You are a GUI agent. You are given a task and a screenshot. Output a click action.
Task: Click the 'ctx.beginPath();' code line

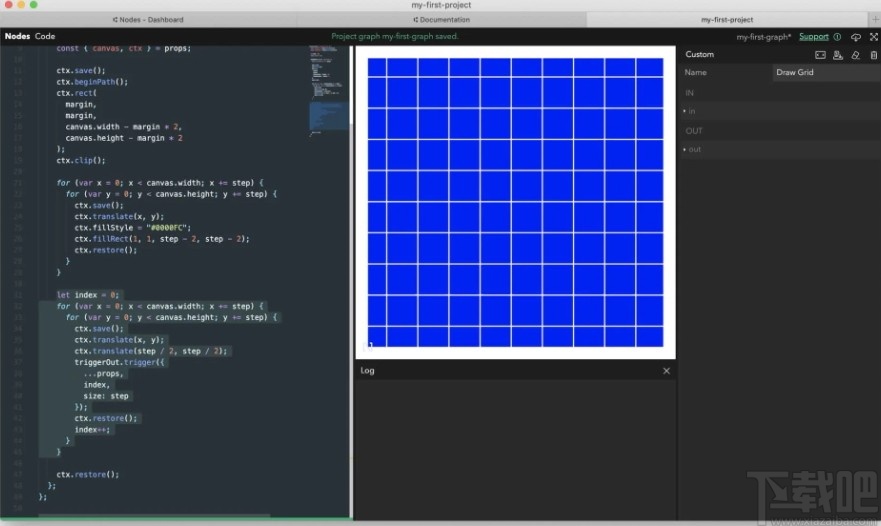pos(92,82)
